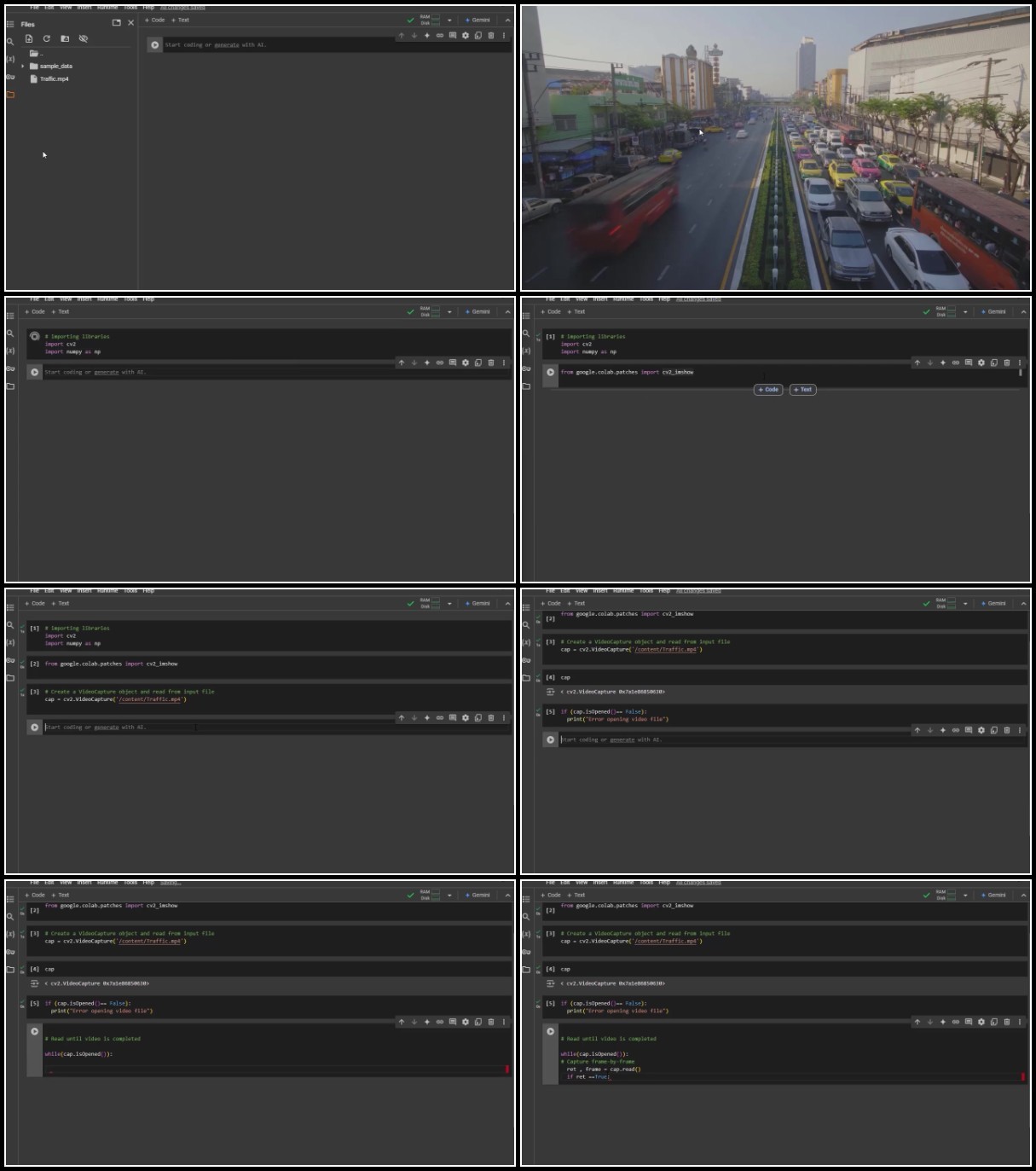The width and height of the screenshot is (1036, 1171).
Task: Run the cell ending with while(cap.isOpened()):
Action: [35, 1031]
